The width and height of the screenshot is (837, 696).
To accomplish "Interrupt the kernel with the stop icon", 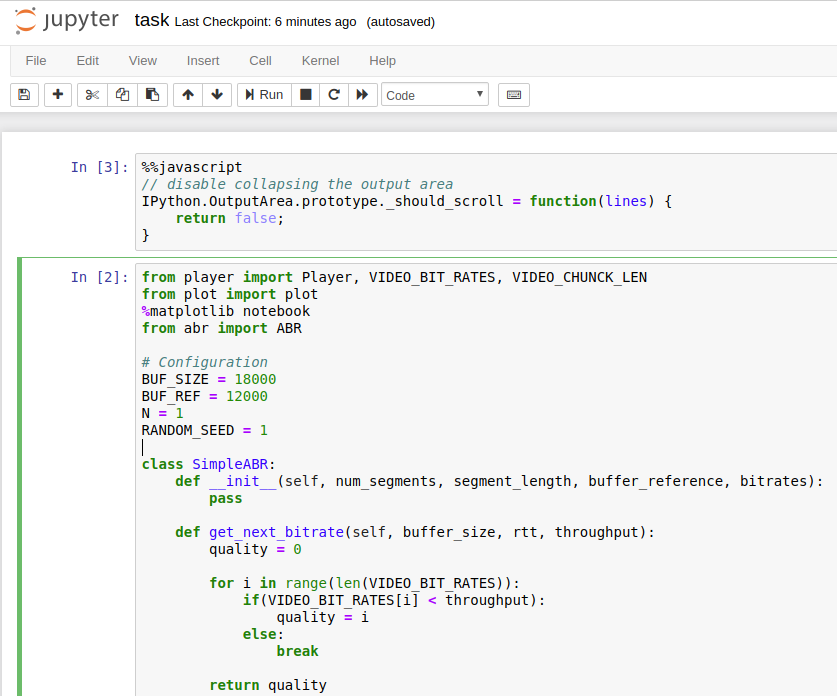I will [x=305, y=95].
